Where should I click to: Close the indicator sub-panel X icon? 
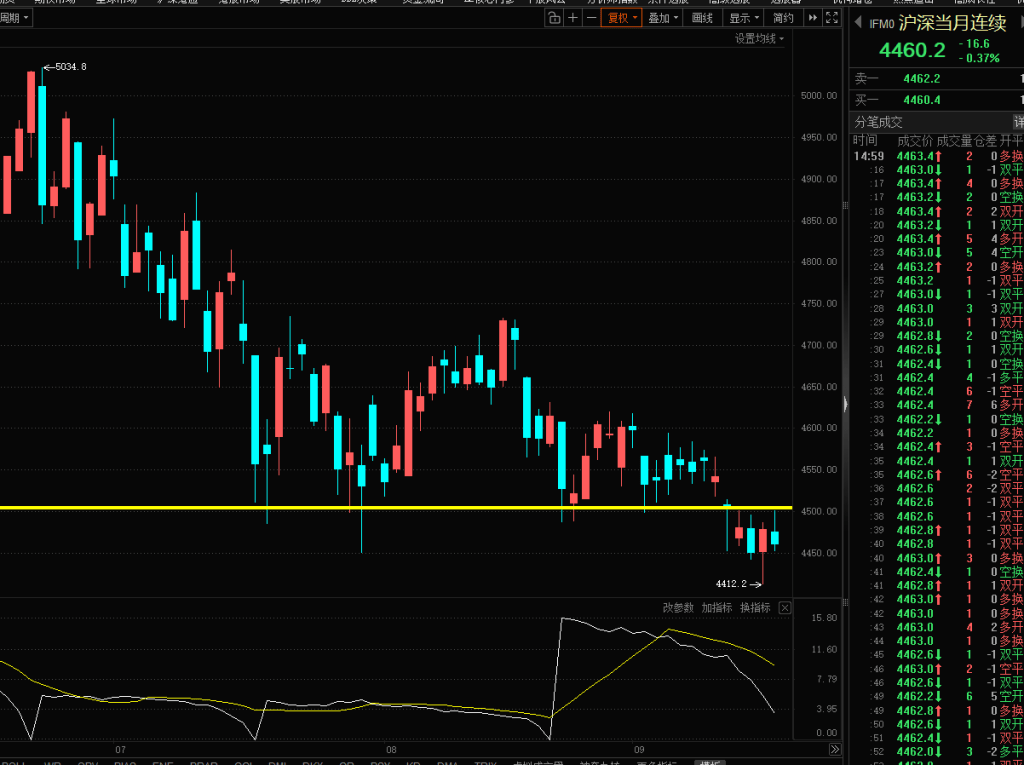[x=785, y=608]
